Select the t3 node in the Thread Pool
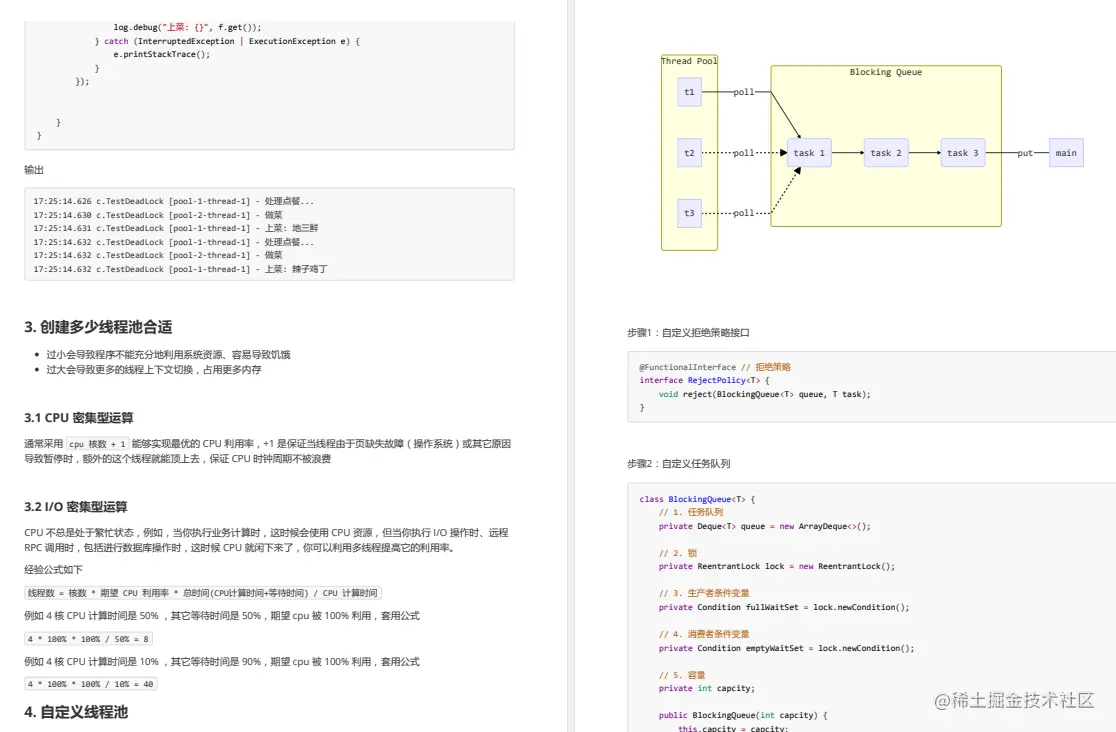 tap(689, 213)
